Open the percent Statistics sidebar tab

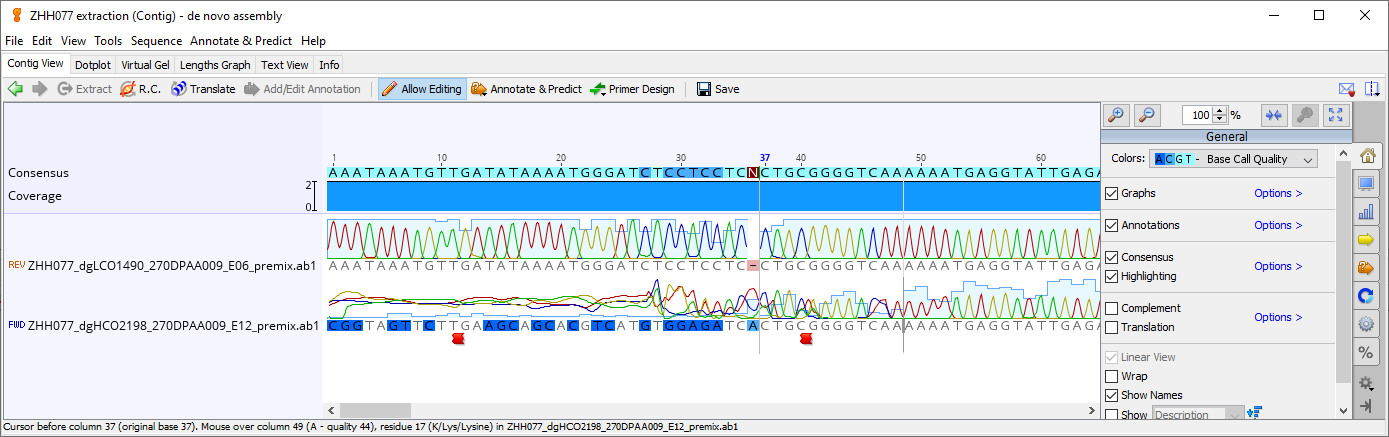[1367, 353]
